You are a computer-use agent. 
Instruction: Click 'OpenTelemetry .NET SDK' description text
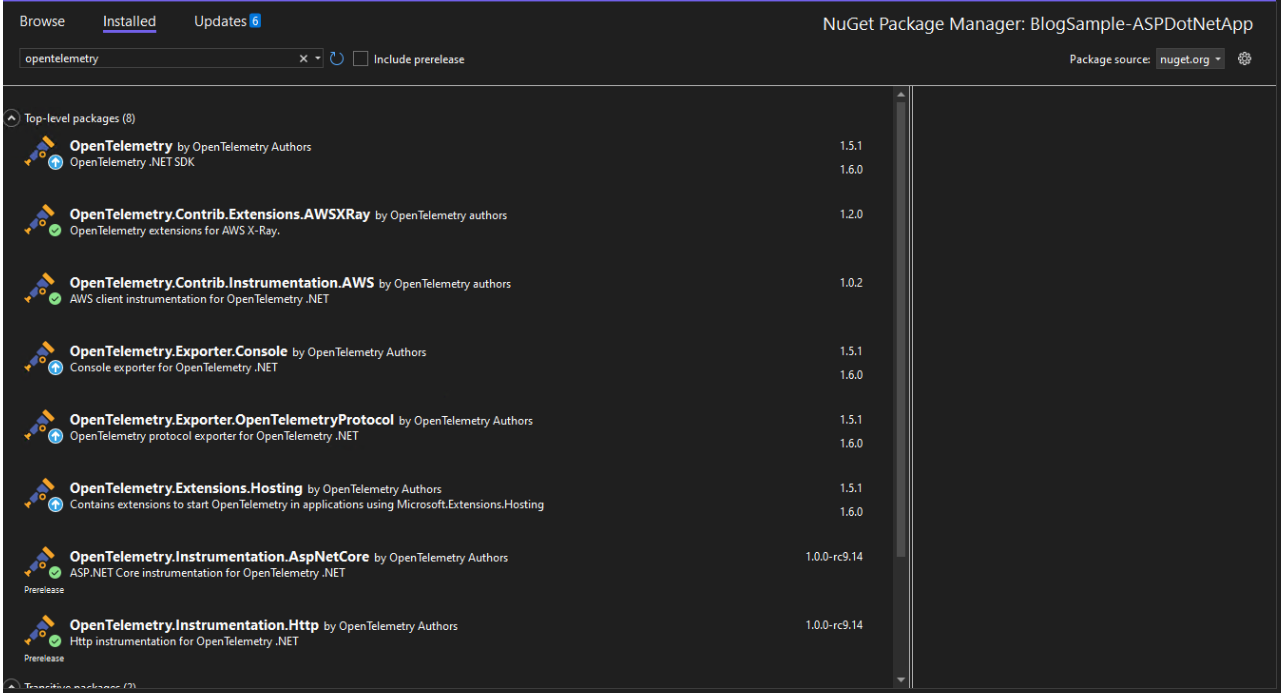click(132, 162)
